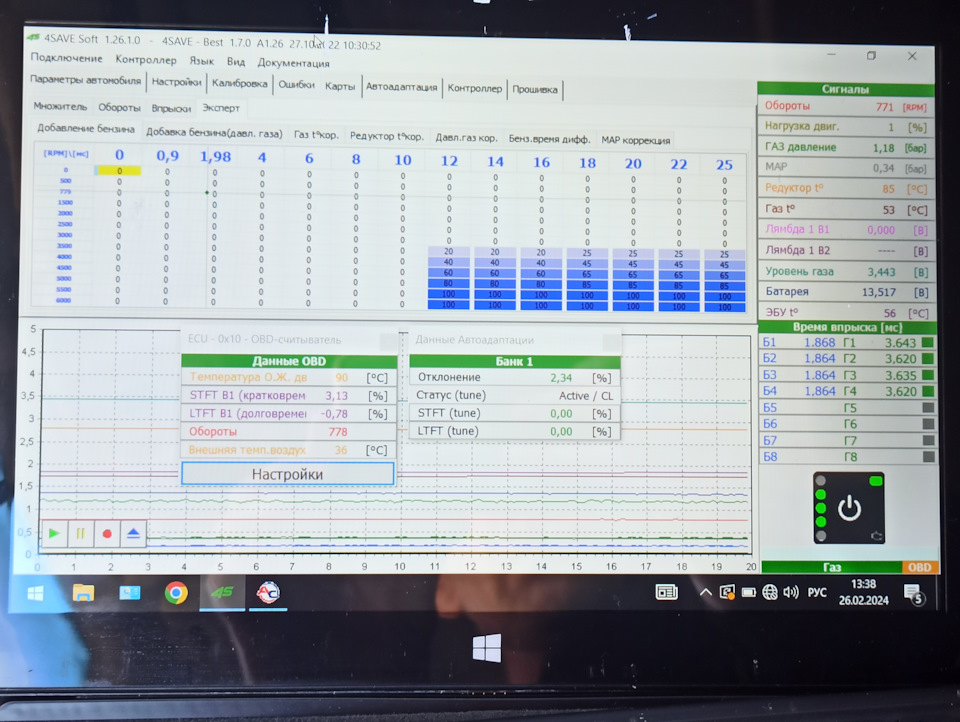Open the Контроллер menu
This screenshot has width=960, height=722.
[x=146, y=59]
